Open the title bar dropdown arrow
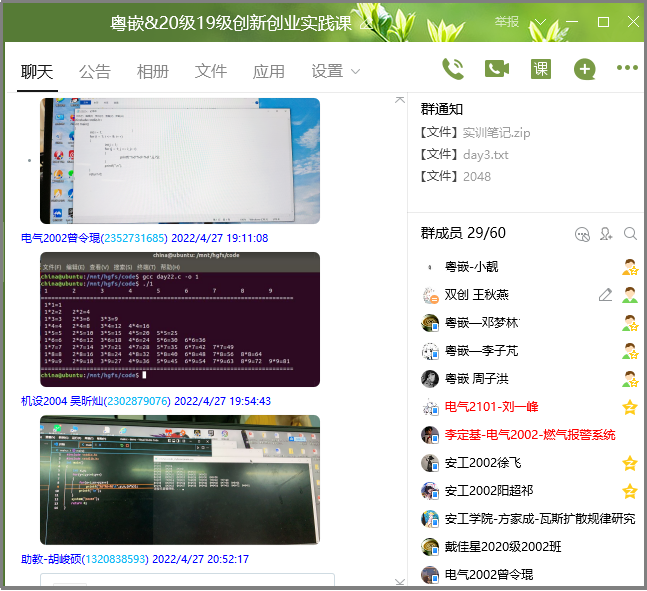The image size is (647, 591). [x=541, y=22]
